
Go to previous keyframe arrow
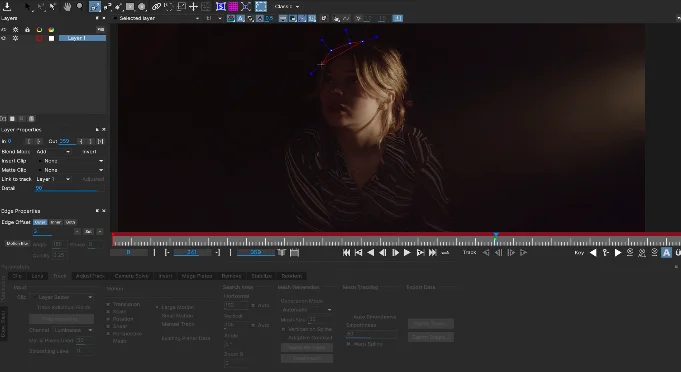point(593,253)
